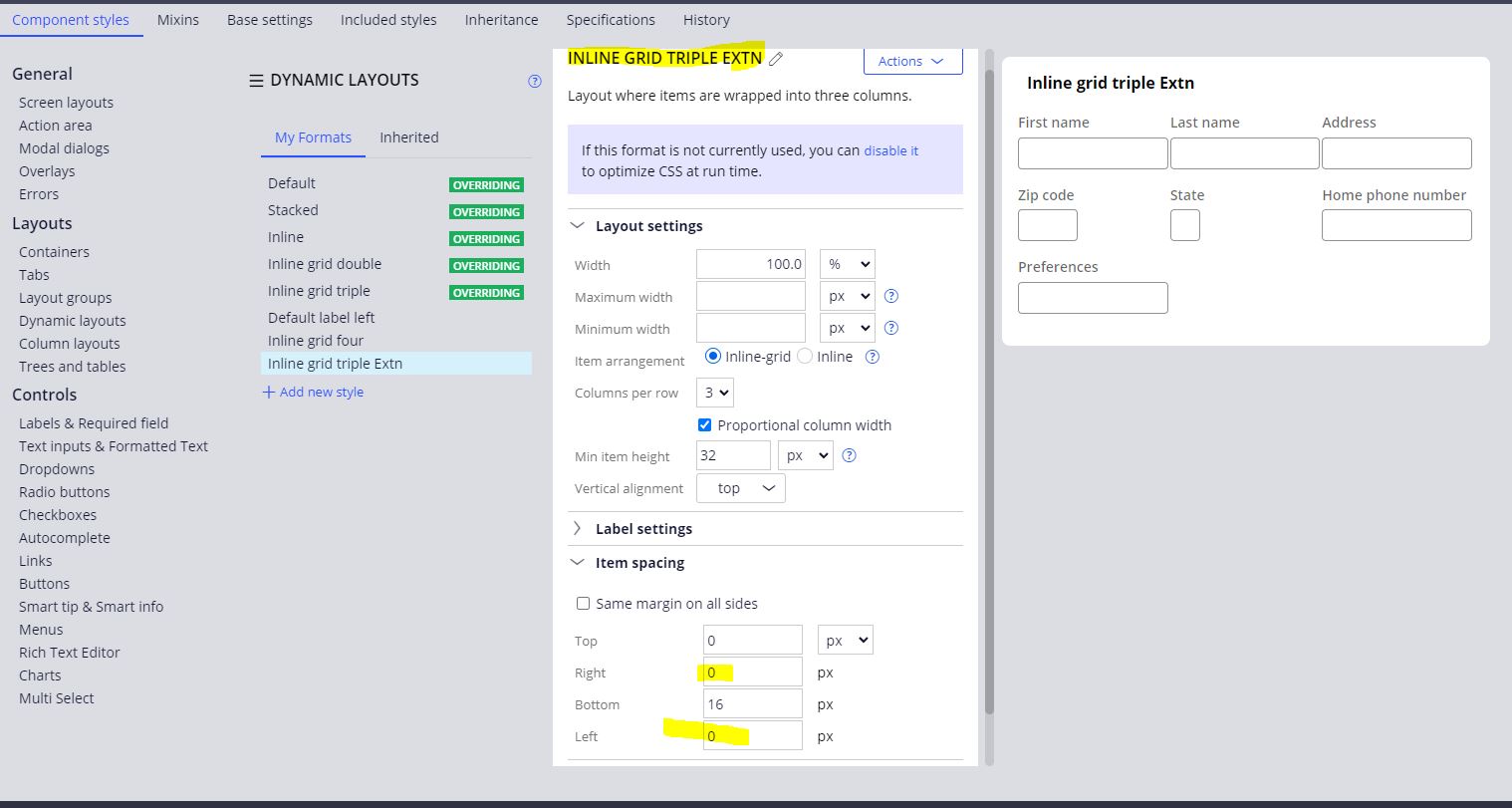1512x808 pixels.
Task: Open the Actions menu button
Action: pos(911,61)
